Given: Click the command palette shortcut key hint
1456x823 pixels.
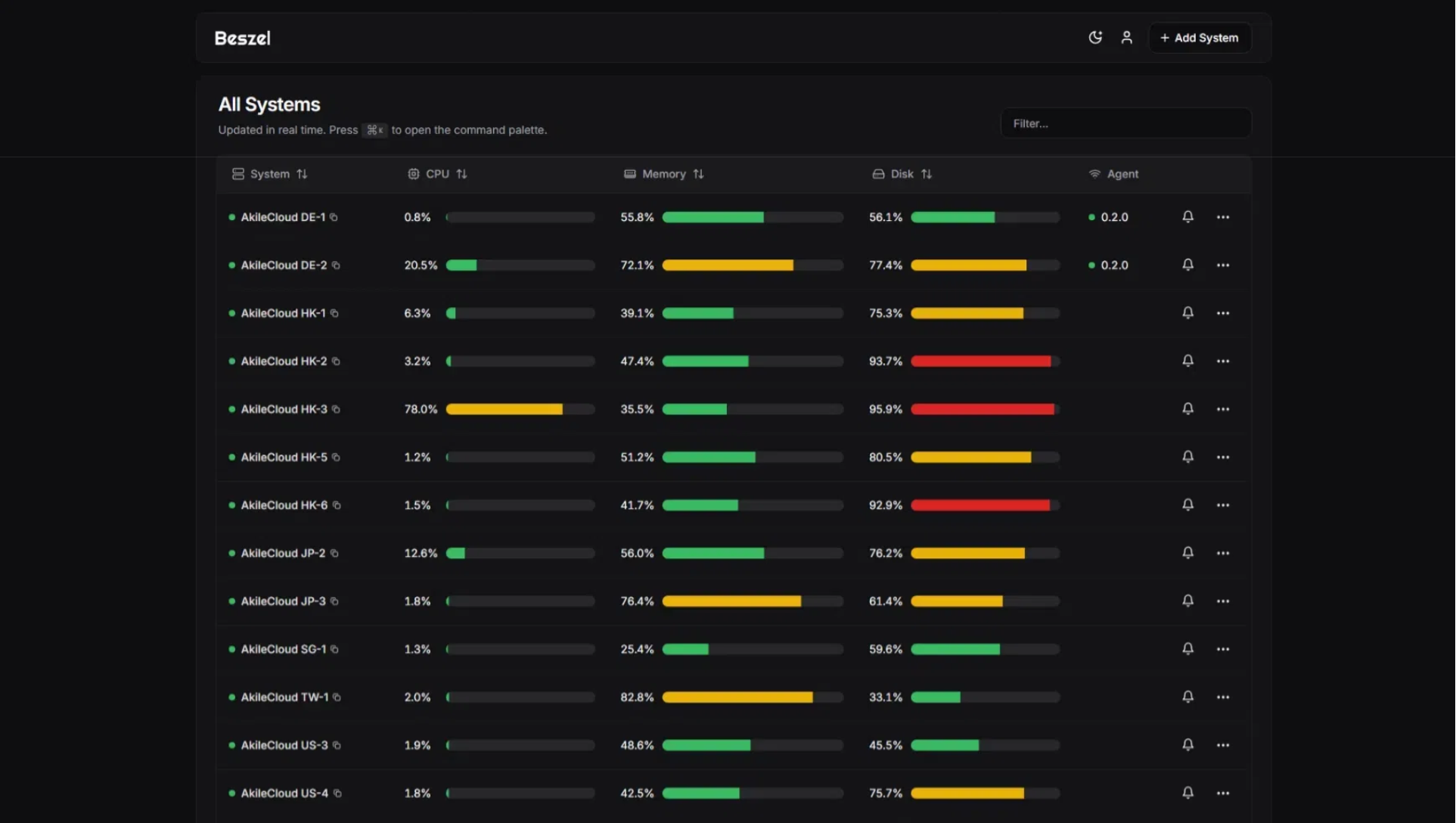Looking at the screenshot, I should [x=374, y=130].
